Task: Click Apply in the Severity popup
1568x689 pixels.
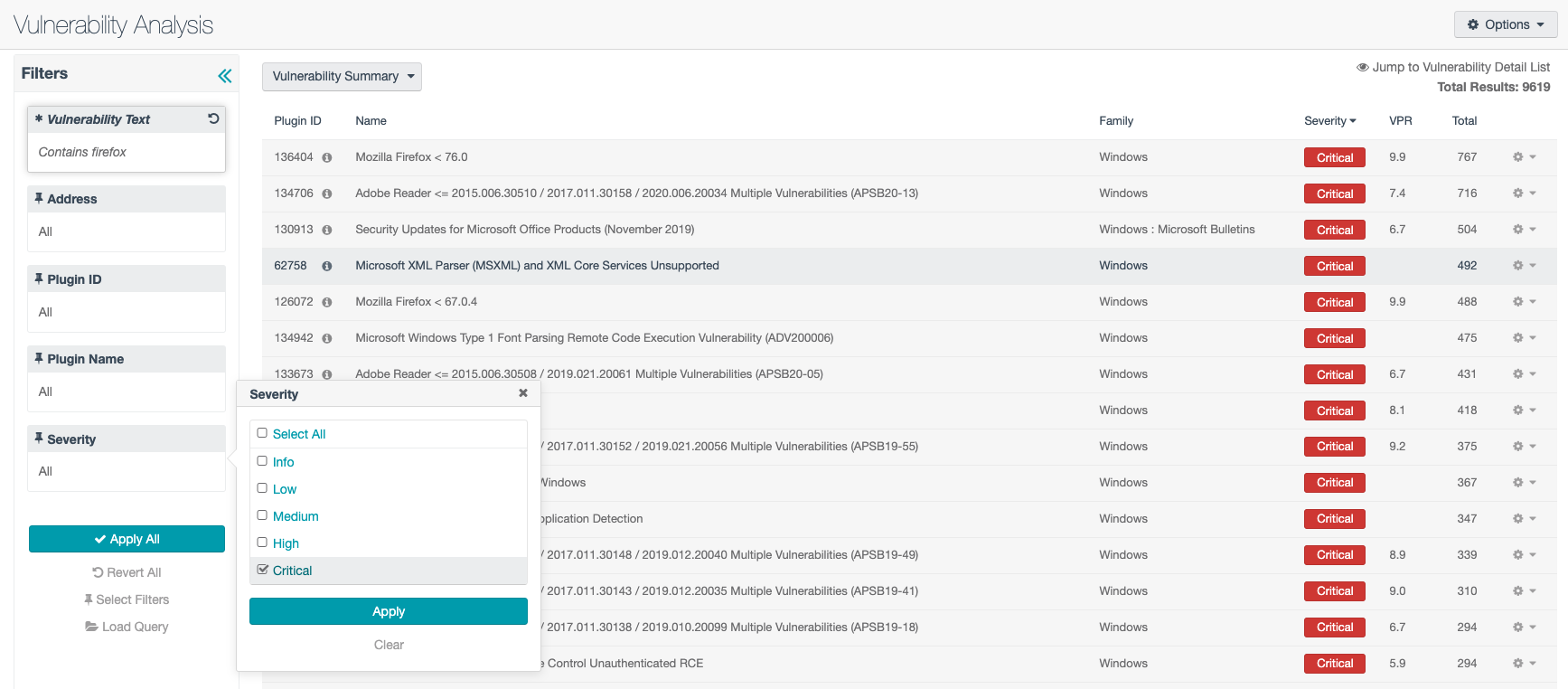Action: pos(388,611)
